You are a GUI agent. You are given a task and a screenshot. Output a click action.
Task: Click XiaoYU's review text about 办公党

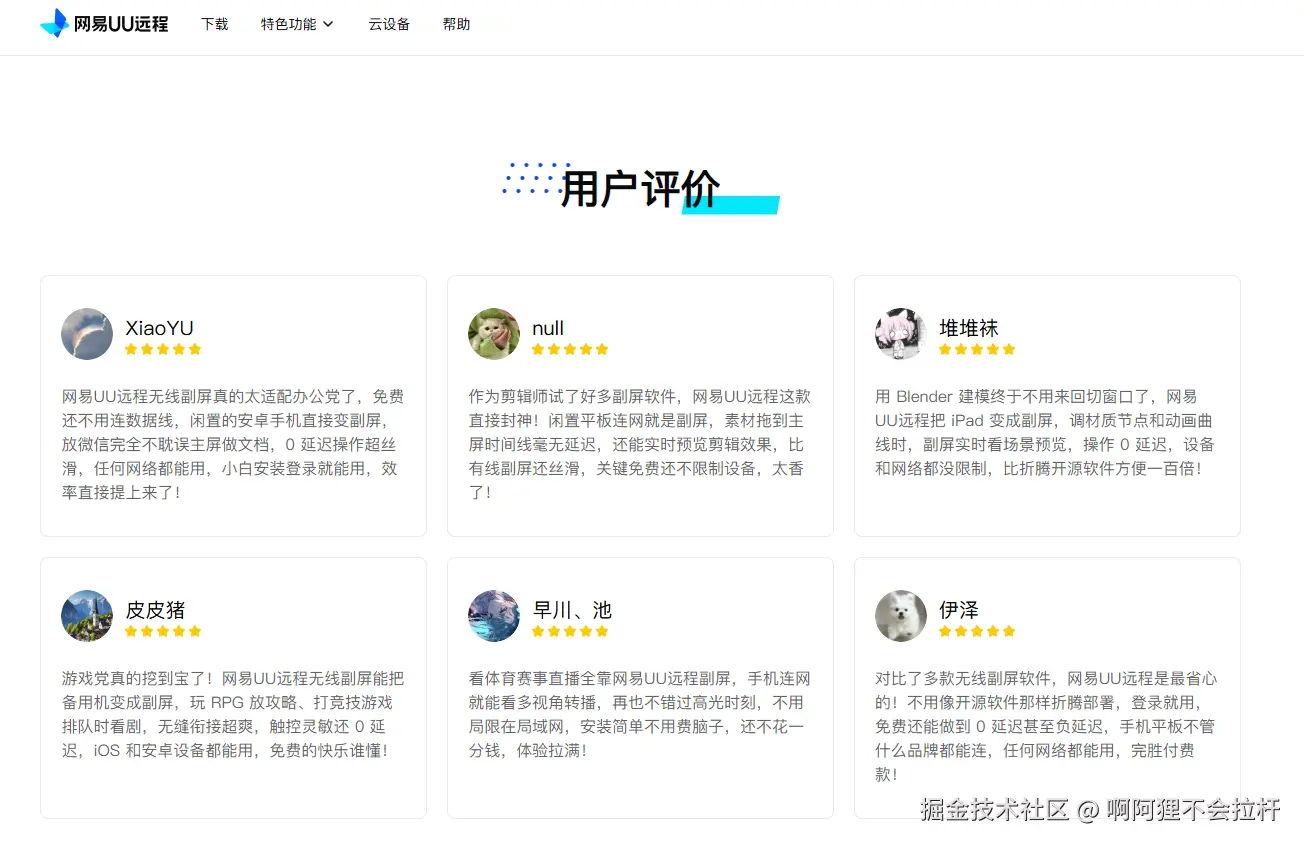click(232, 445)
